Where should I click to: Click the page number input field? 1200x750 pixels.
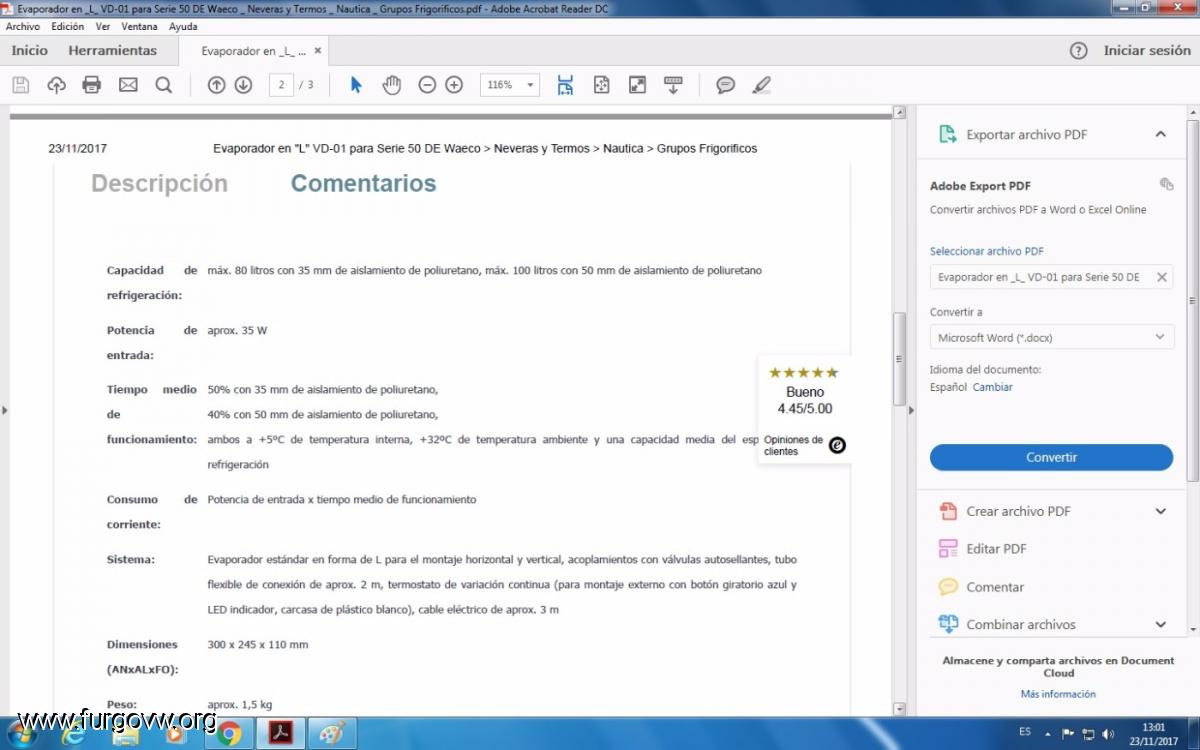[x=281, y=85]
